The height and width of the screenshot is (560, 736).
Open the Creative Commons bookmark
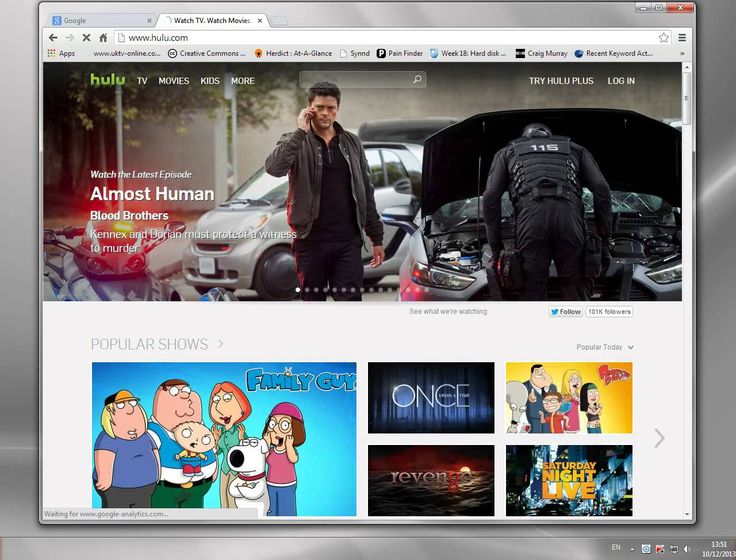[x=207, y=54]
